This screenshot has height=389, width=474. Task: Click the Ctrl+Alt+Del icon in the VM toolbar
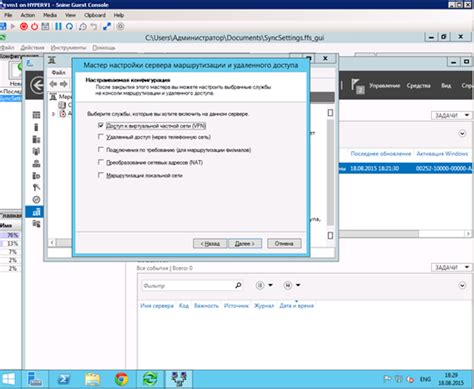click(x=3, y=26)
